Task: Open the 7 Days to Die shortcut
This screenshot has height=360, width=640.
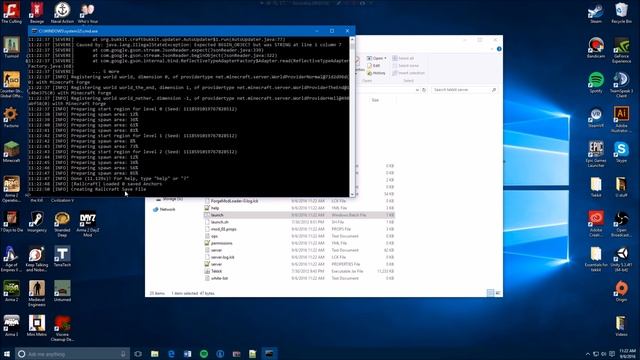Action: tap(11, 222)
